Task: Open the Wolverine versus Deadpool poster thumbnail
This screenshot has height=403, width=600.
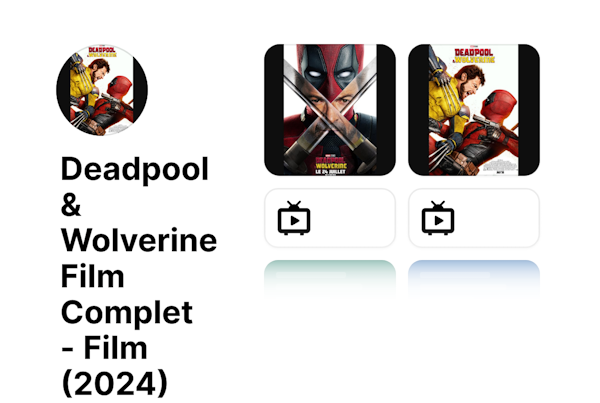Action: click(474, 110)
